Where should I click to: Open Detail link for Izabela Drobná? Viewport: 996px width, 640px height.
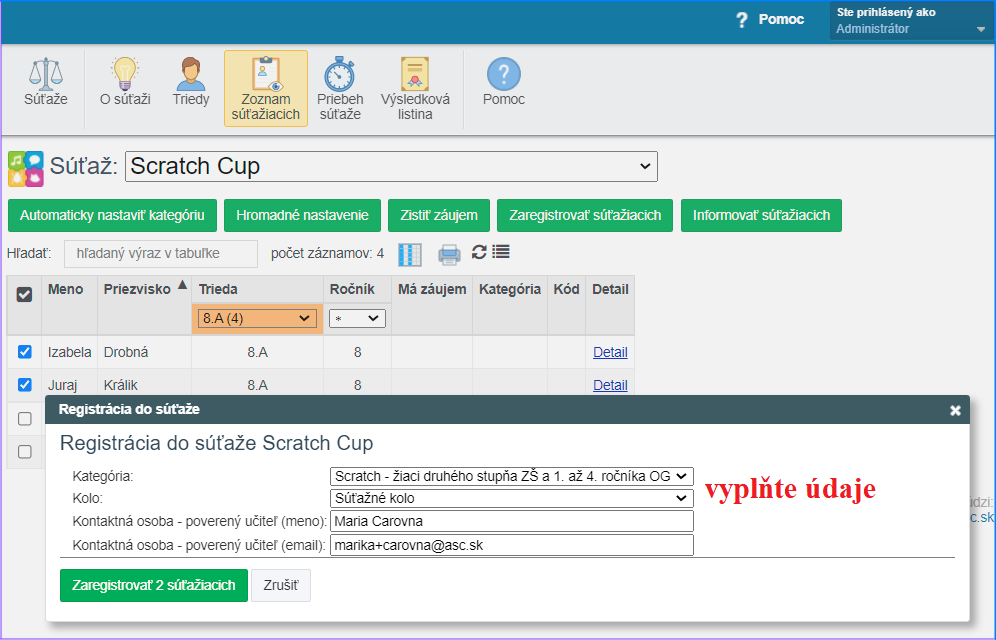click(x=610, y=352)
